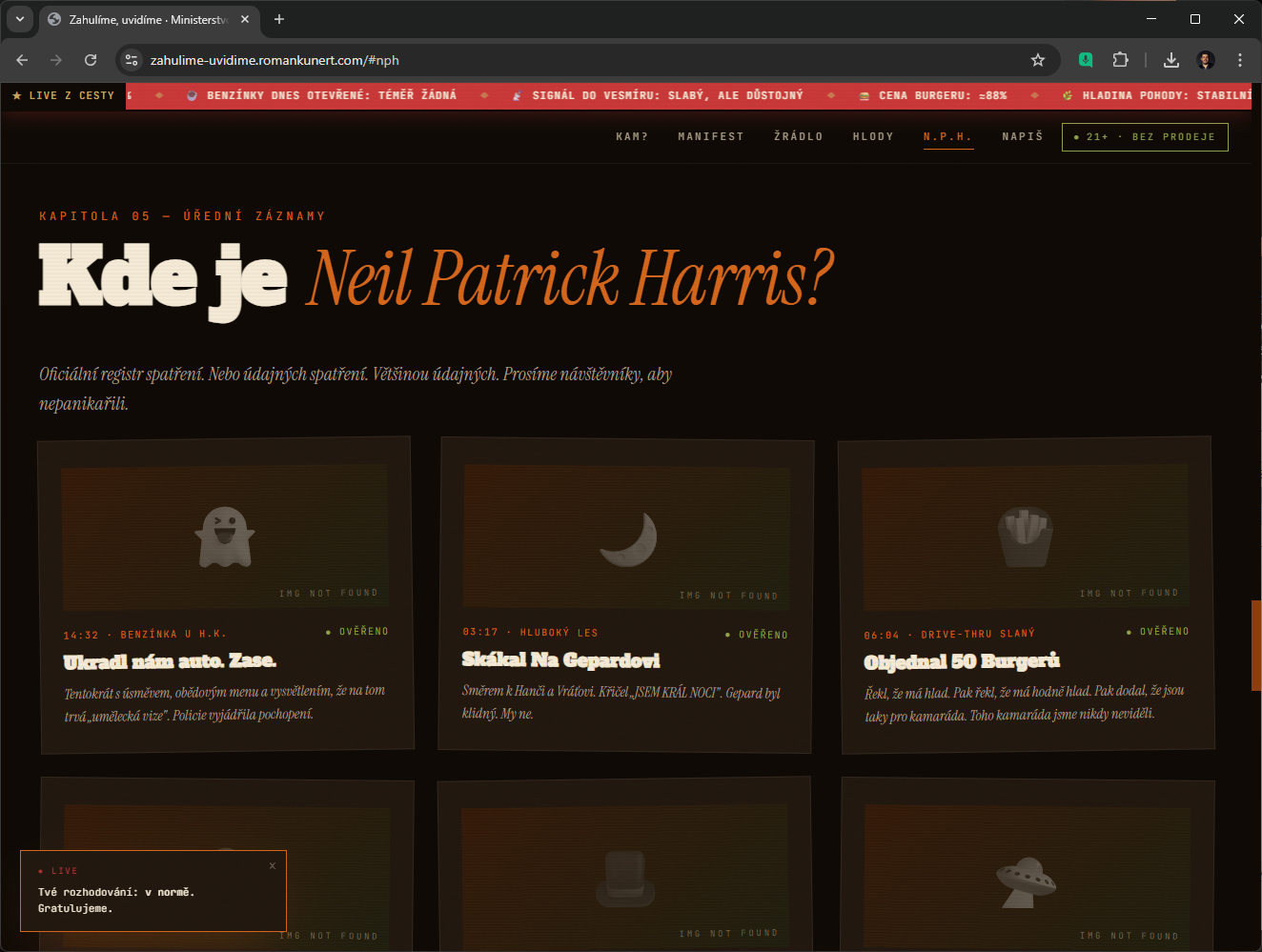The height and width of the screenshot is (952, 1262).
Task: Open the HLODY navigation link
Action: pyautogui.click(x=873, y=137)
